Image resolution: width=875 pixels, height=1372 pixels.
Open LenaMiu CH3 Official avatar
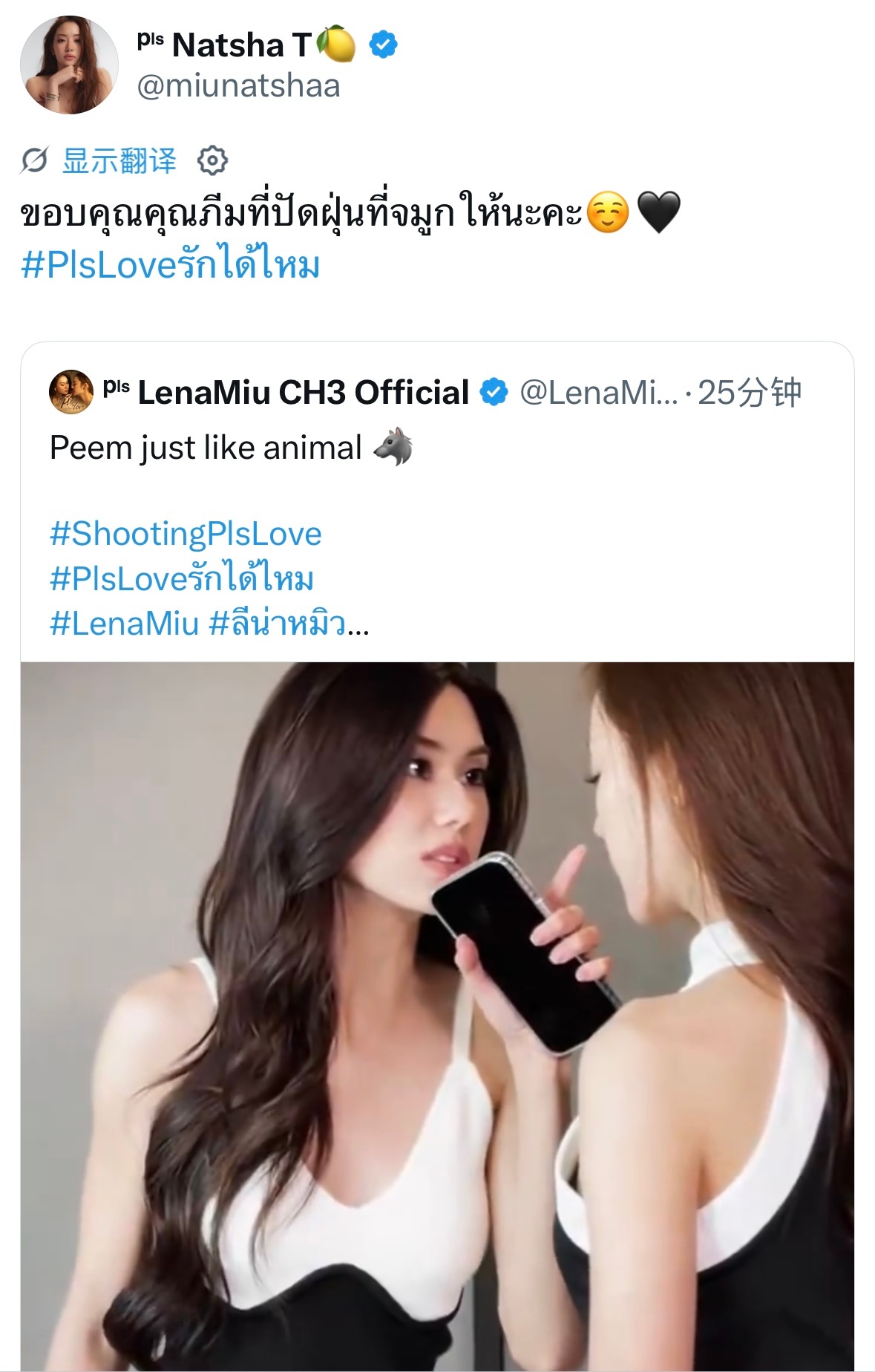tap(71, 391)
